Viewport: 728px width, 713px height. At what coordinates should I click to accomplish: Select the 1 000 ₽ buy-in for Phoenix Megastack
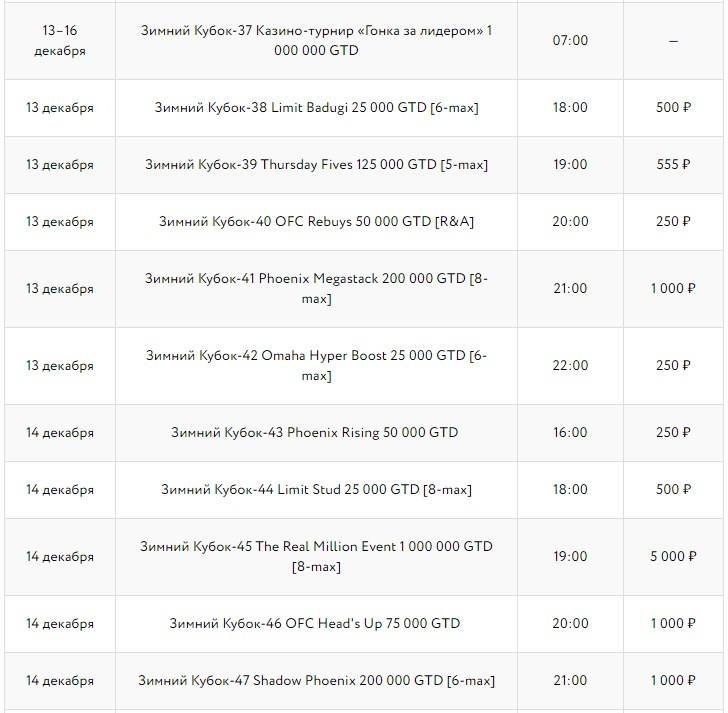coord(673,288)
